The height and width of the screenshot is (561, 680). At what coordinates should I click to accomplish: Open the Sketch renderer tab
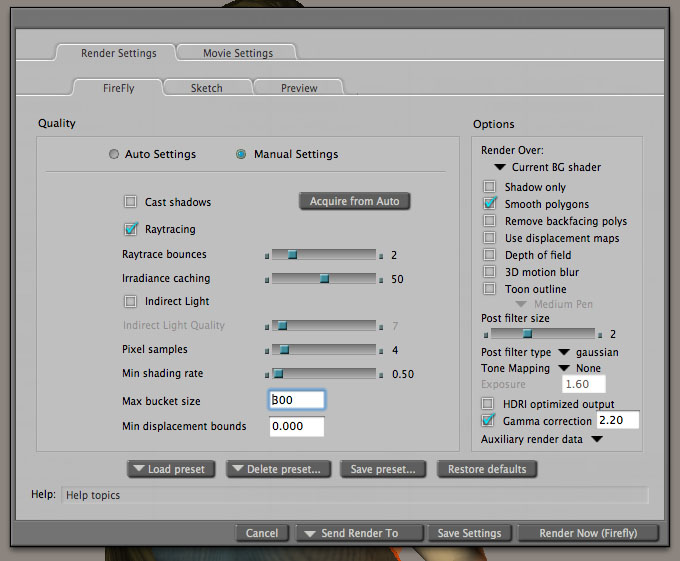(x=207, y=88)
